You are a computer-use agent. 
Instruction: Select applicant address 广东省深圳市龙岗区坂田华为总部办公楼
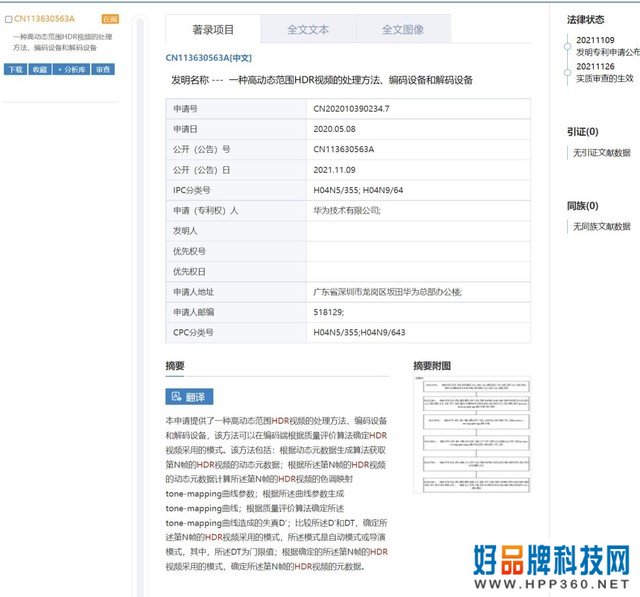click(387, 292)
